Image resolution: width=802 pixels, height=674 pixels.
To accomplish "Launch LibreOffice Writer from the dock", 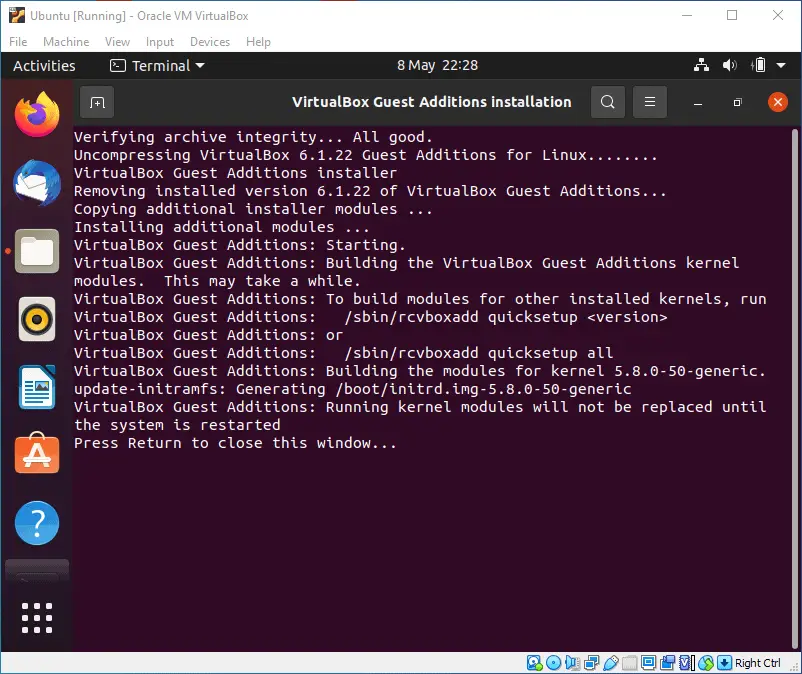I will point(37,387).
